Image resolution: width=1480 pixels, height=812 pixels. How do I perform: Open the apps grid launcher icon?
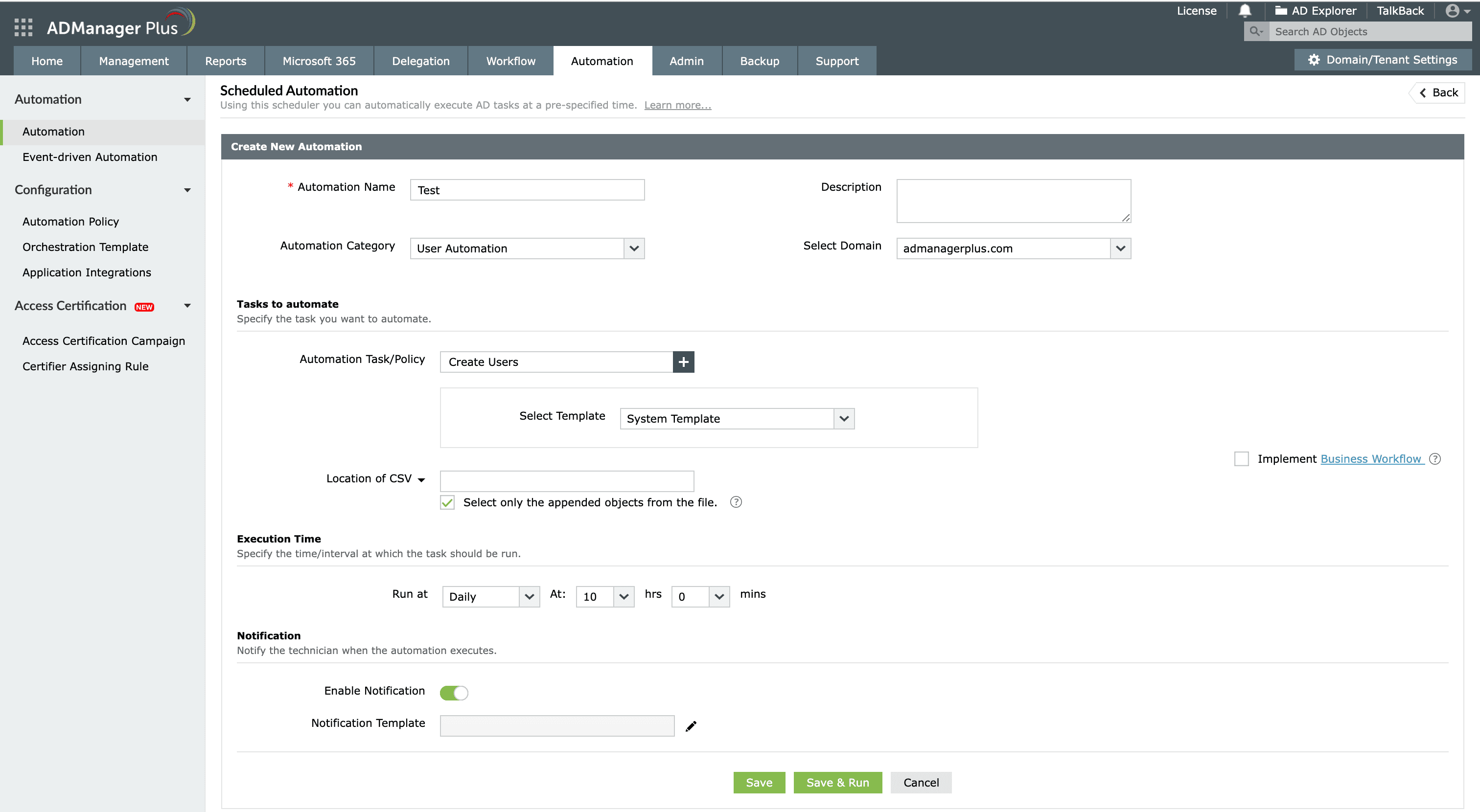[23, 27]
